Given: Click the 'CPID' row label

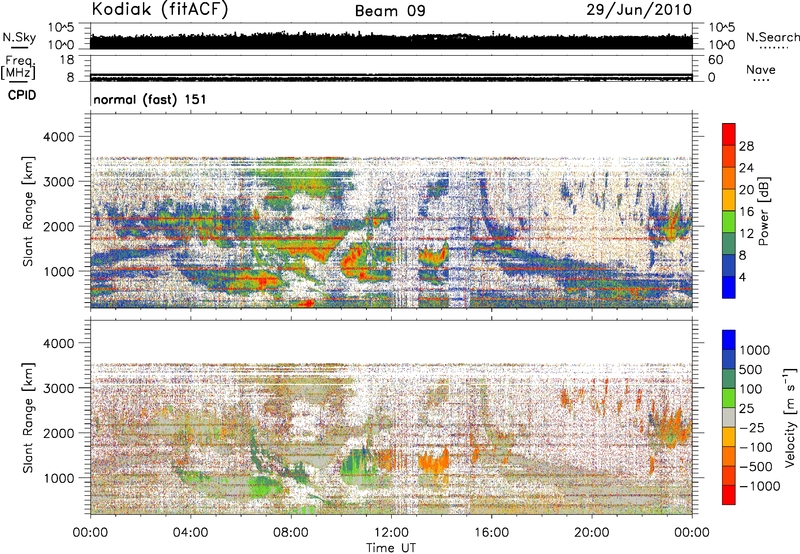Looking at the screenshot, I should click(22, 95).
